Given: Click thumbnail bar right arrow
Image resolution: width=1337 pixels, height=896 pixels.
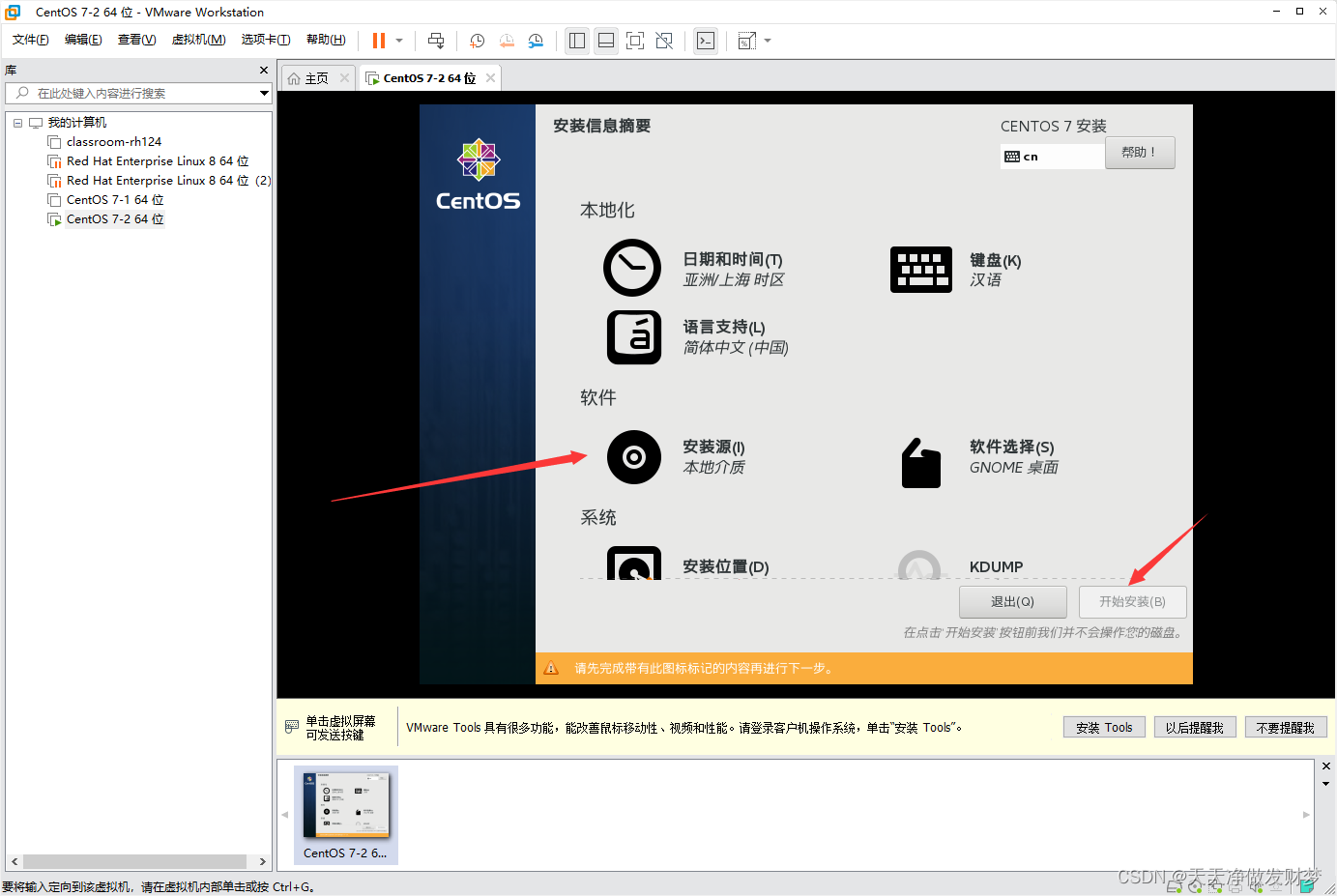Looking at the screenshot, I should tap(1306, 815).
